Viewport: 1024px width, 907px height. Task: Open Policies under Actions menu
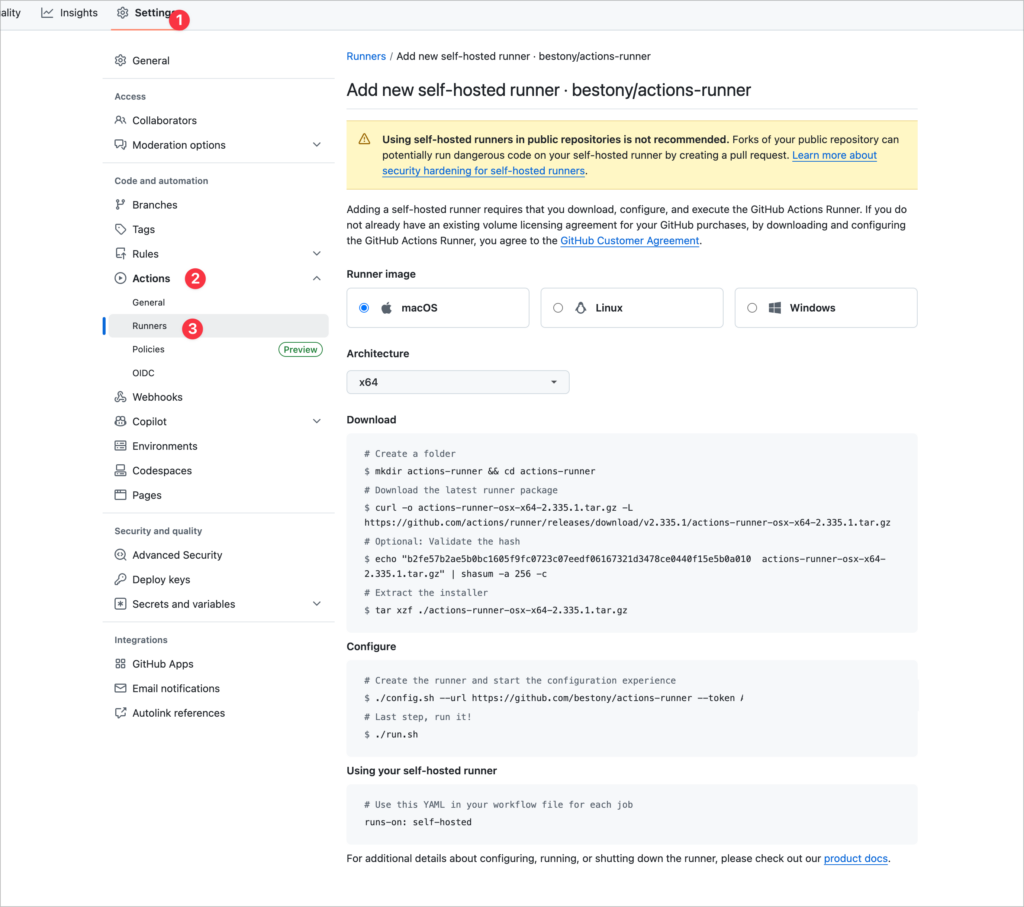148,349
